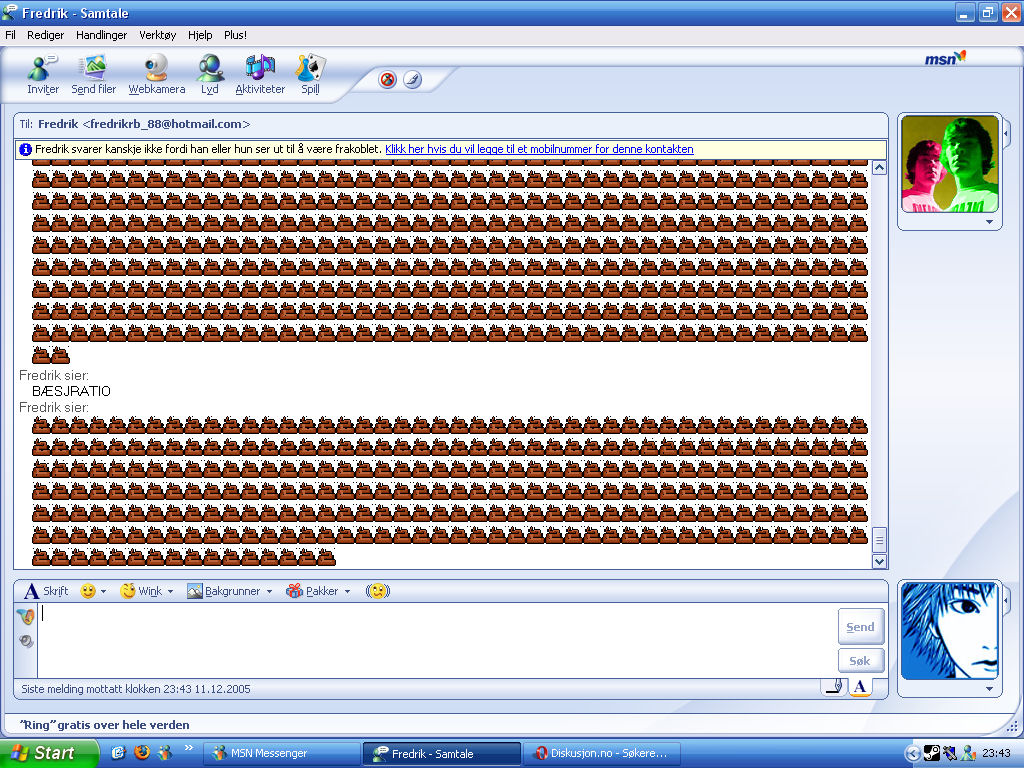Screen dimensions: 1024x768
Task: Open Skrift font settings
Action: [46, 591]
